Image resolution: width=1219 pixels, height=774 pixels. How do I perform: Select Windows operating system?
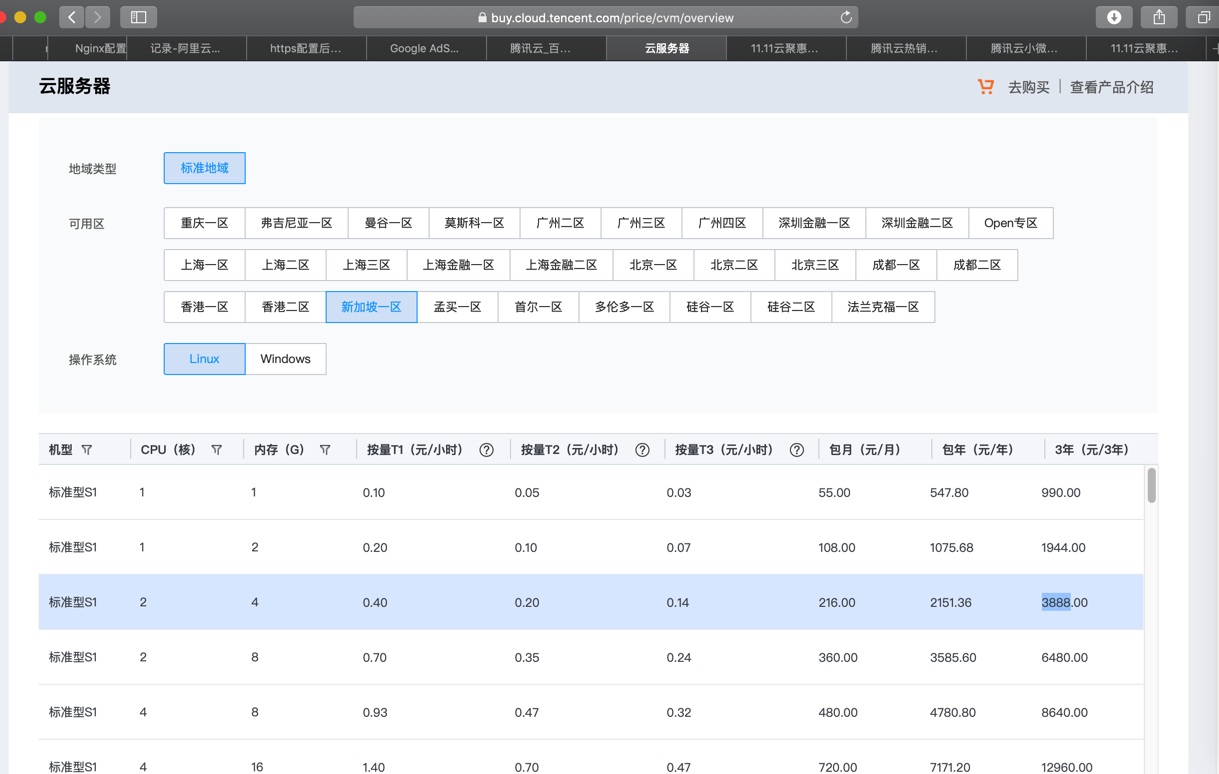(285, 359)
